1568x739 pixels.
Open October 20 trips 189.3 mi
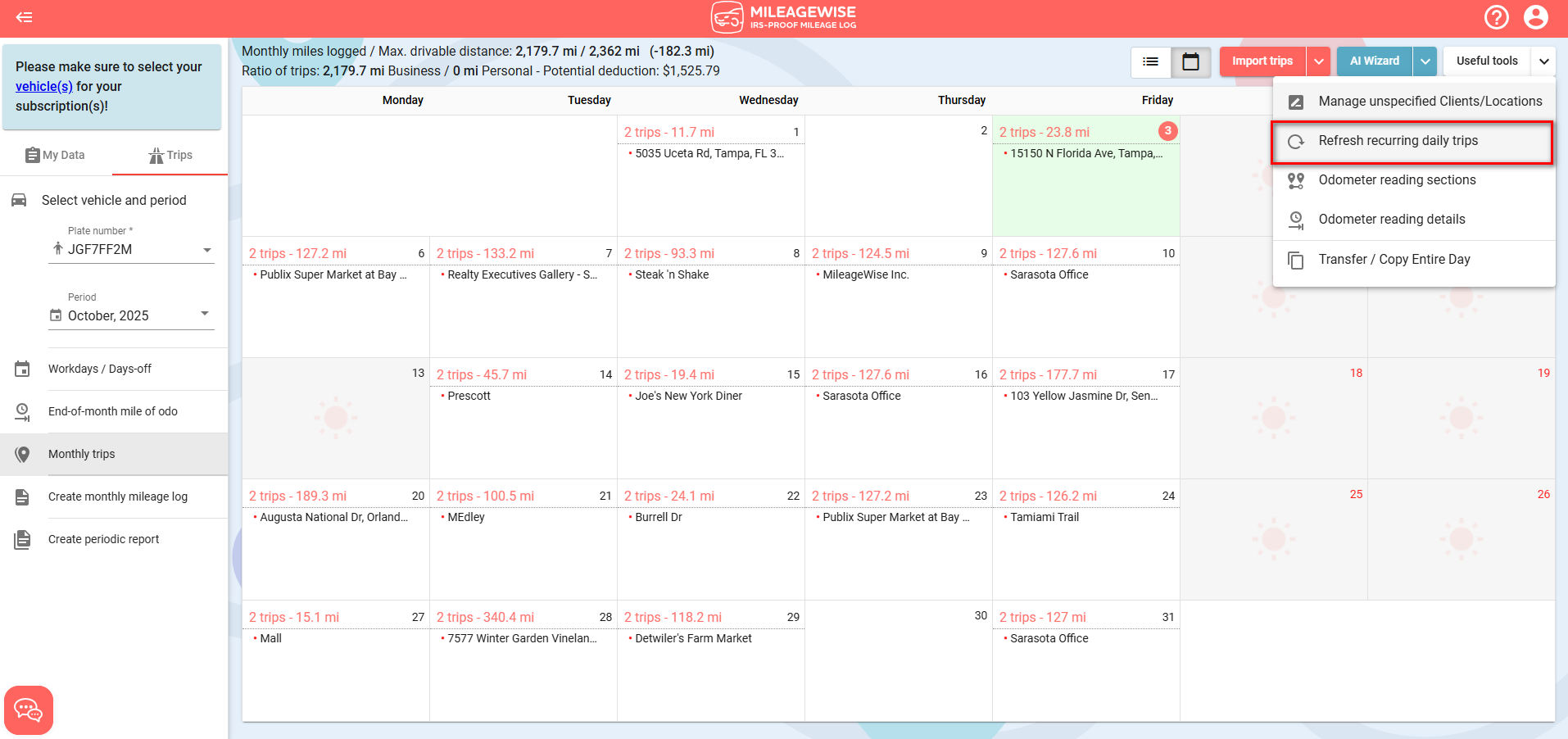297,496
